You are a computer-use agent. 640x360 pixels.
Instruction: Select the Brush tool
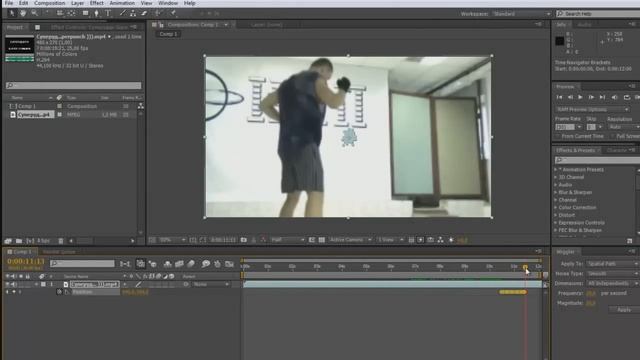pos(122,13)
